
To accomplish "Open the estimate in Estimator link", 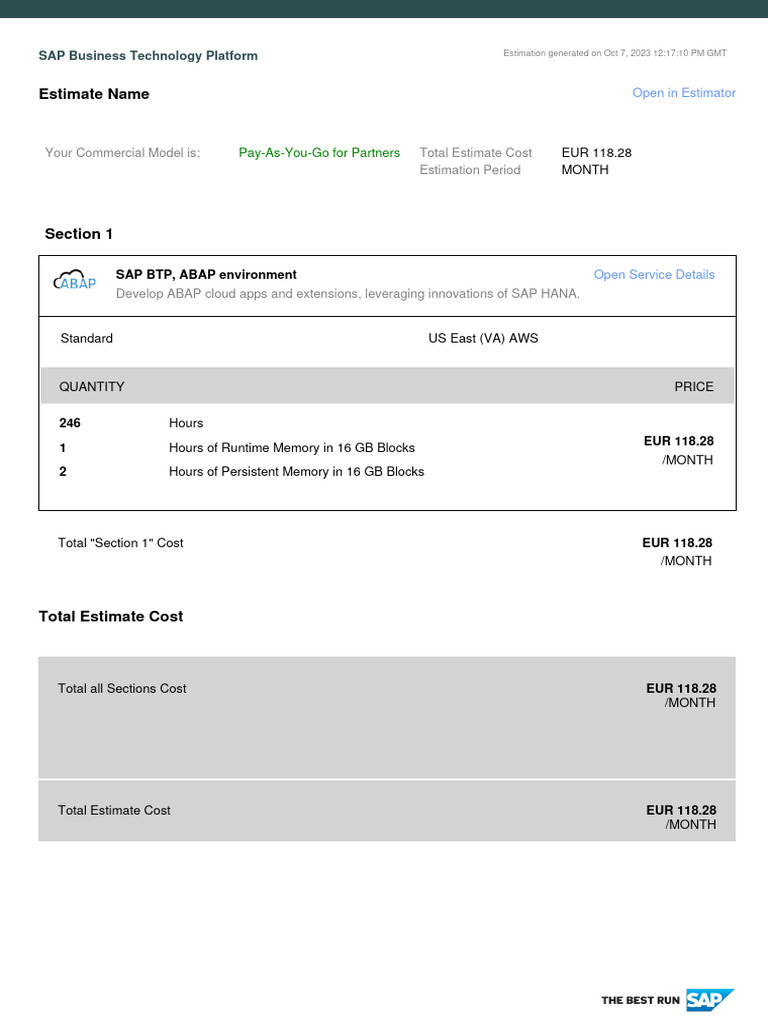I will click(683, 93).
